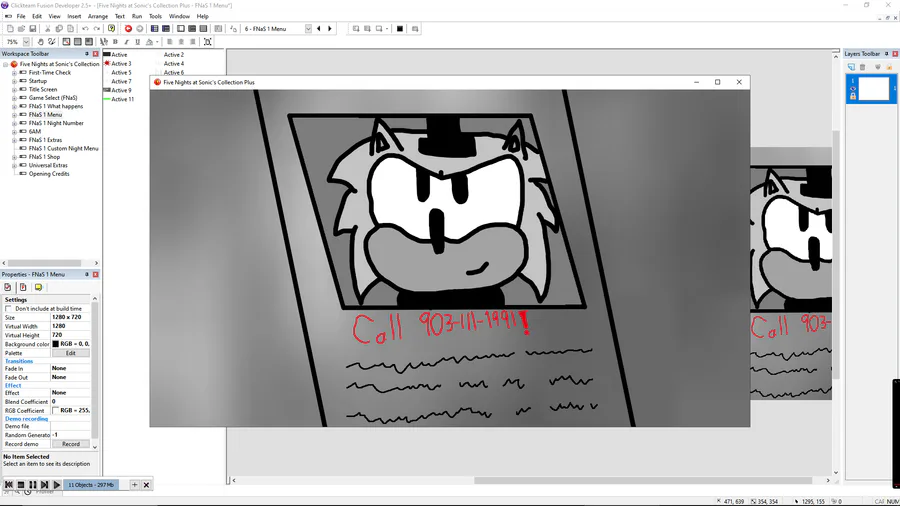Click the Cut scissors icon
Viewport: 900px width, 506px height.
[48, 29]
